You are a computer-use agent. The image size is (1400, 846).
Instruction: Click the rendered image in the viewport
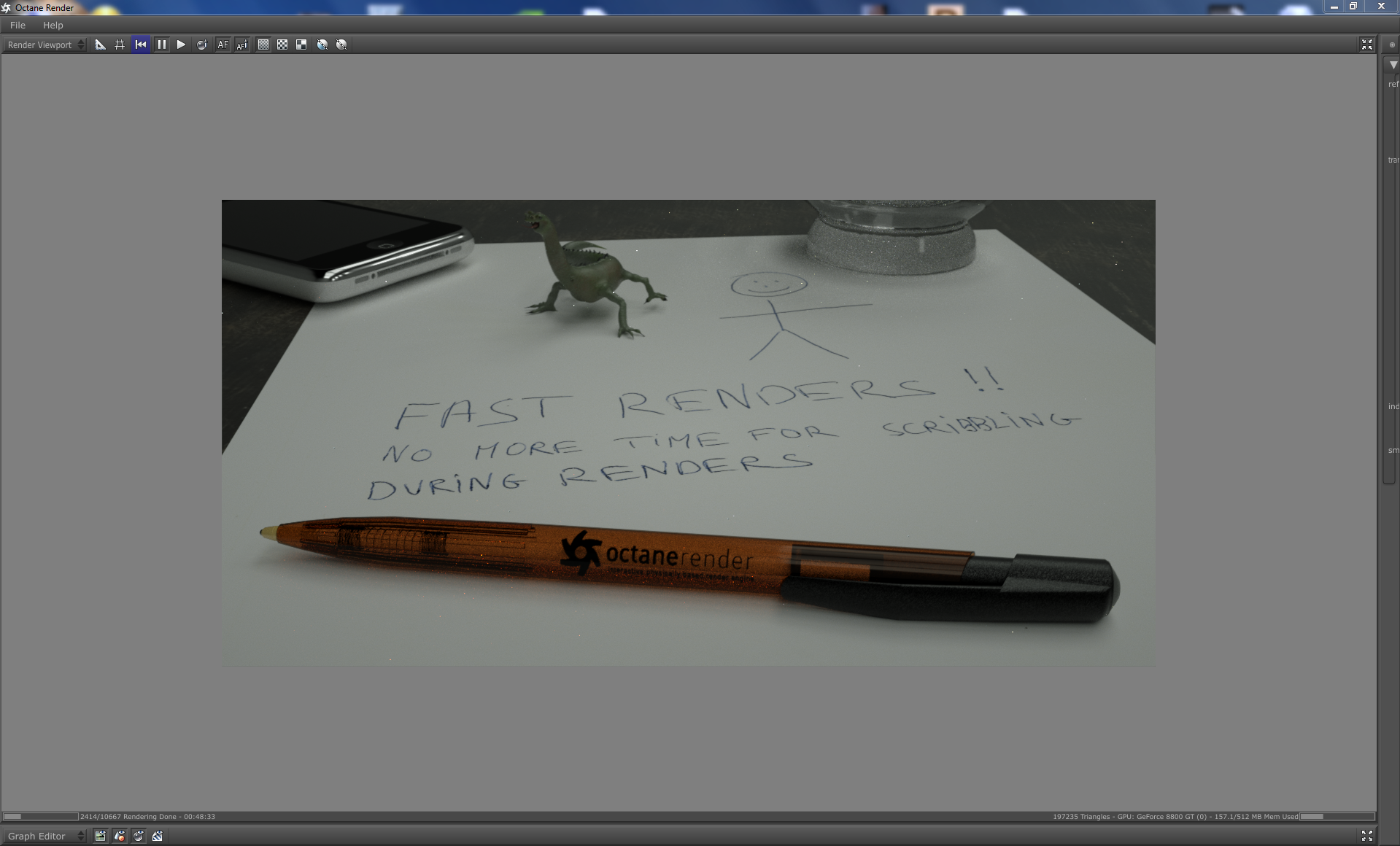pyautogui.click(x=689, y=432)
